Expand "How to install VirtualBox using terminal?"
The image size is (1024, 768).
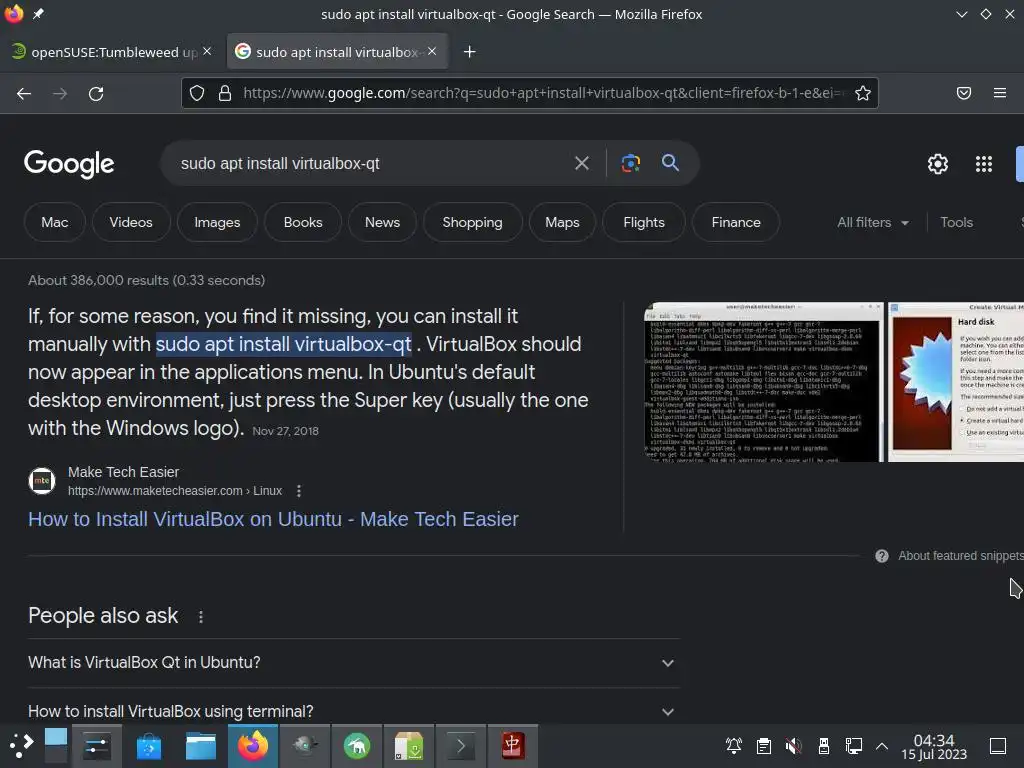click(354, 711)
